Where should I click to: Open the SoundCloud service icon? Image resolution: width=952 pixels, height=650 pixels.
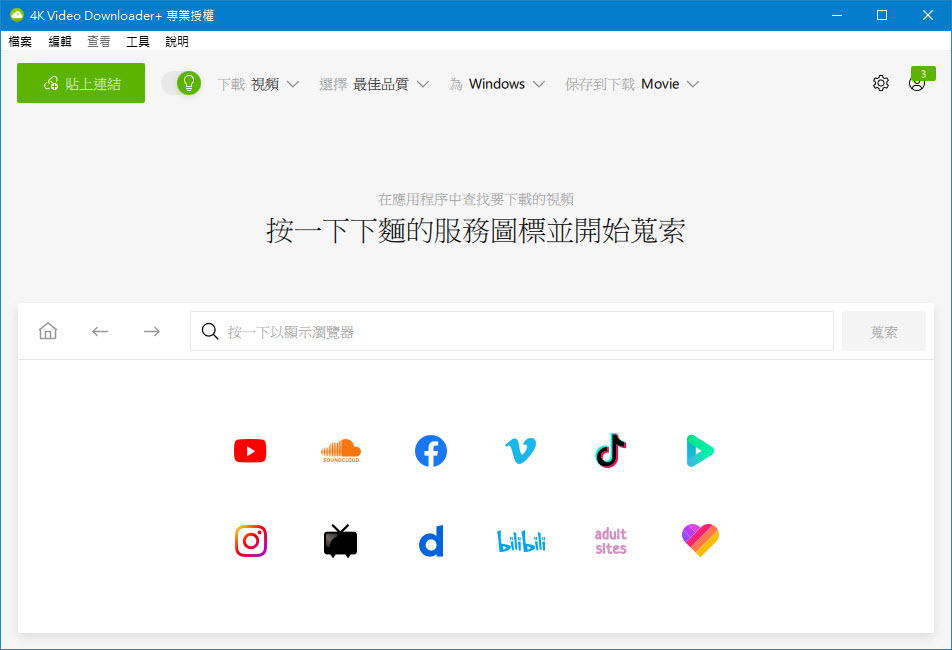click(x=340, y=450)
